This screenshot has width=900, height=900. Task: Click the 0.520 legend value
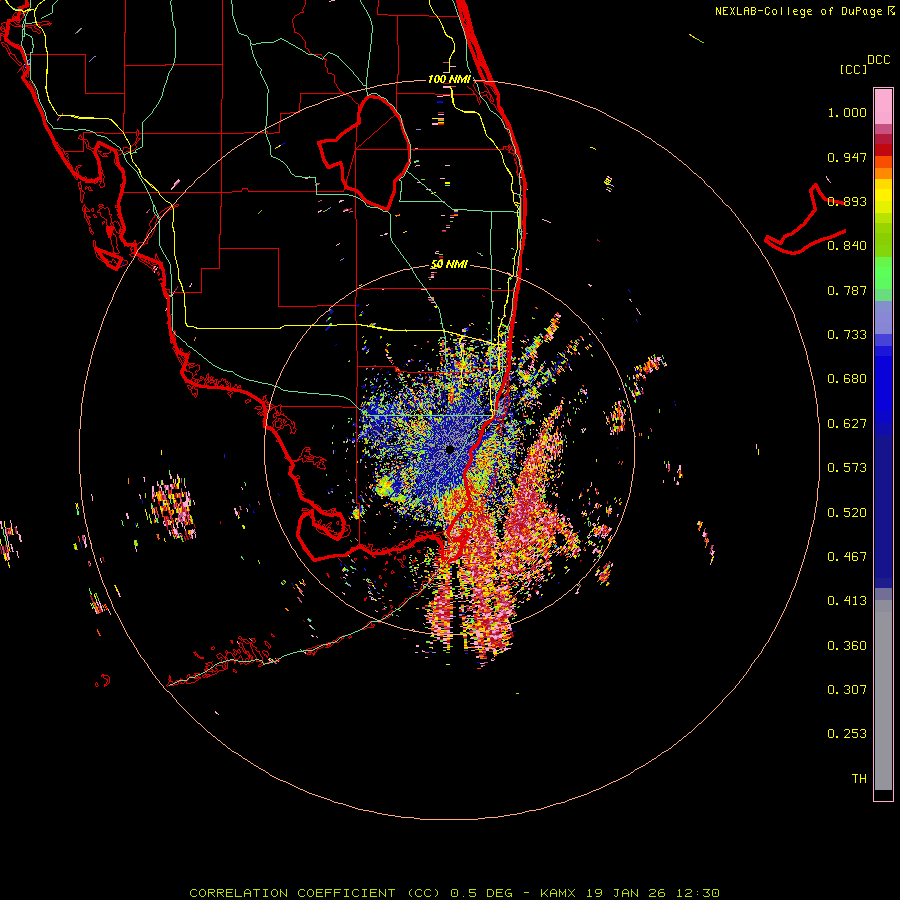(847, 513)
